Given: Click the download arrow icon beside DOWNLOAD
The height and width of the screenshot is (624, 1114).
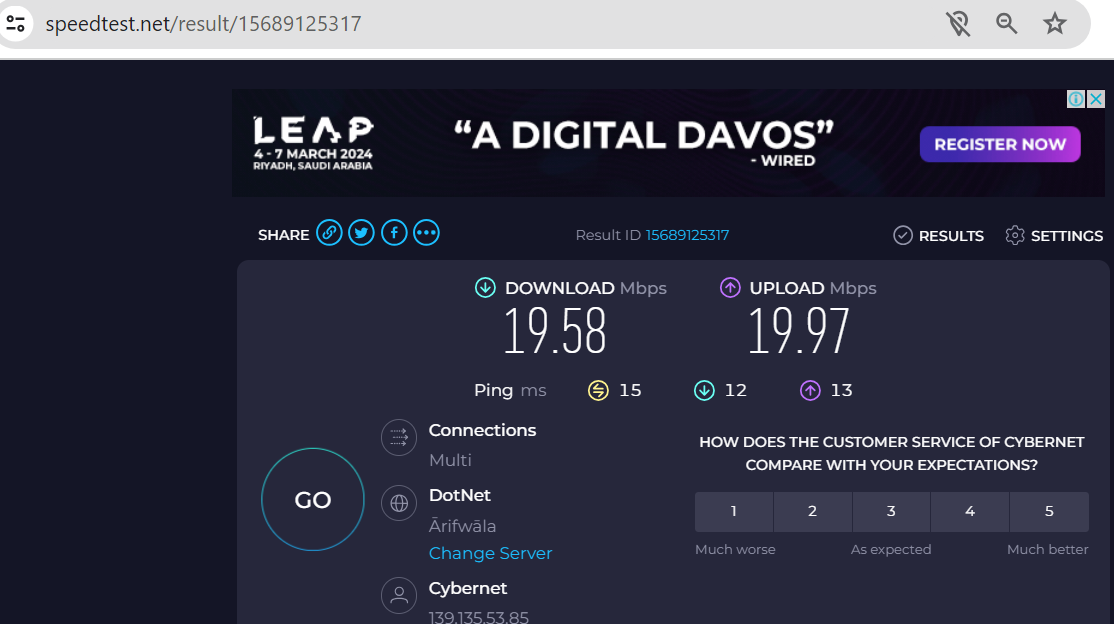Looking at the screenshot, I should (x=485, y=288).
